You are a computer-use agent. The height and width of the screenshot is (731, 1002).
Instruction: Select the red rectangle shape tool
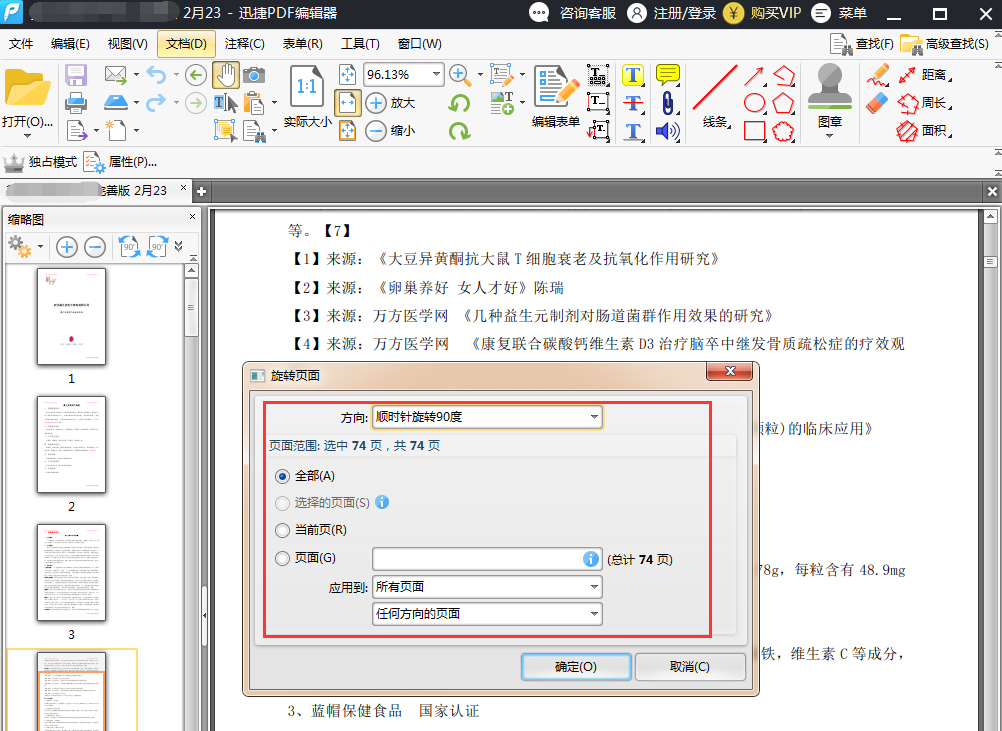pyautogui.click(x=755, y=131)
